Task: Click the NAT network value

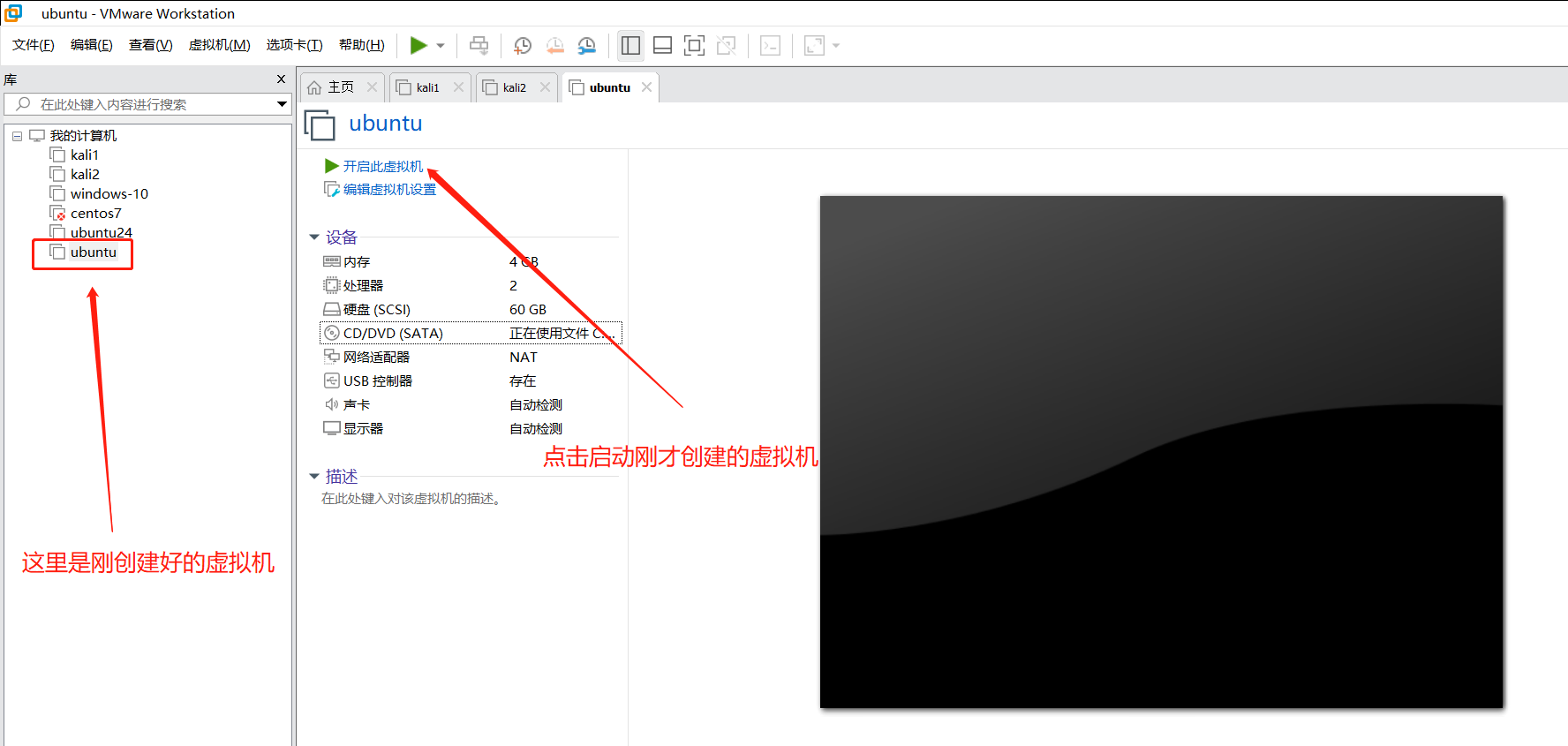Action: [x=524, y=358]
